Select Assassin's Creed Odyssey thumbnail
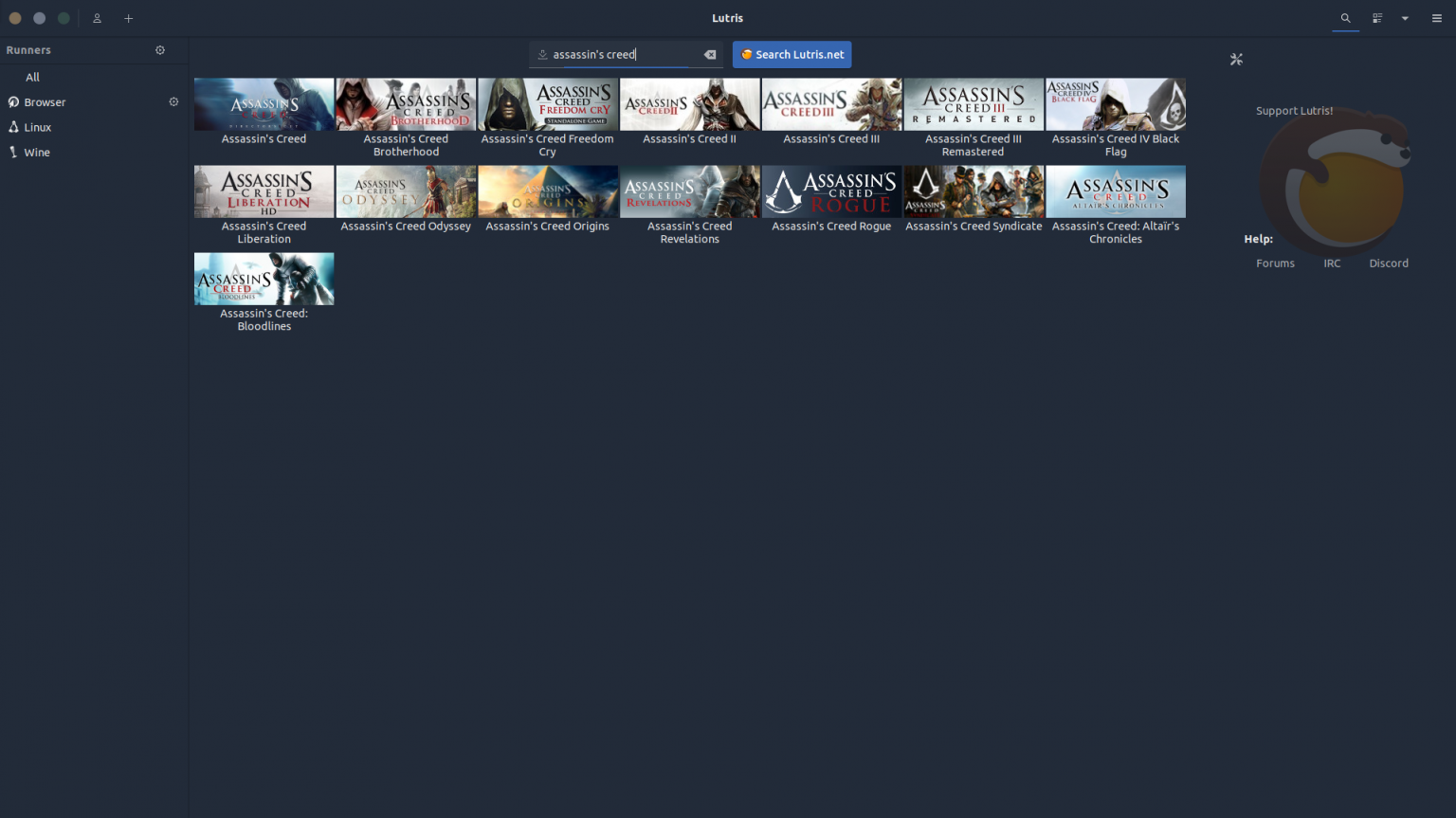This screenshot has height=818, width=1456. click(x=406, y=191)
